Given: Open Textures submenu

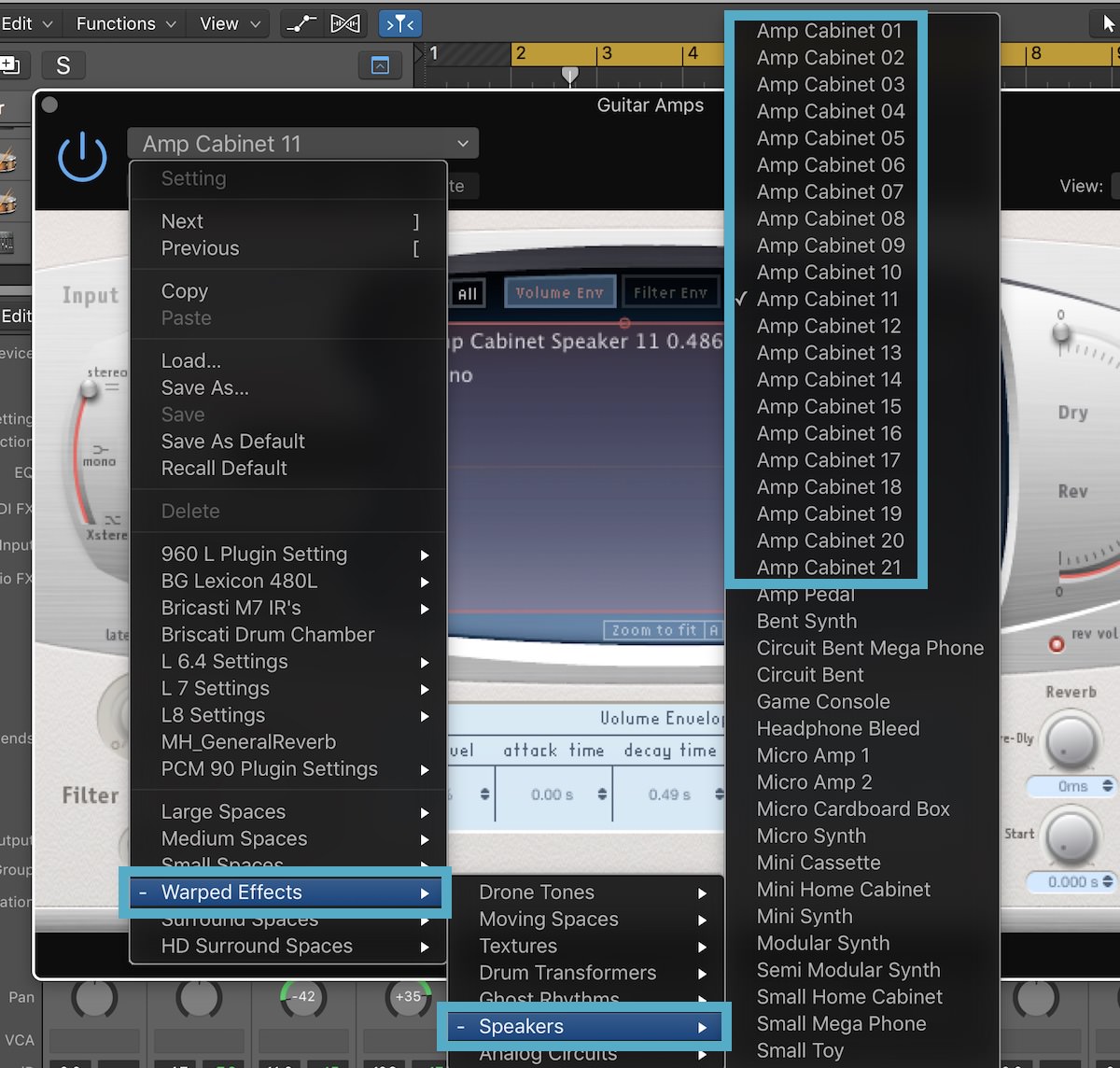Looking at the screenshot, I should (x=586, y=947).
